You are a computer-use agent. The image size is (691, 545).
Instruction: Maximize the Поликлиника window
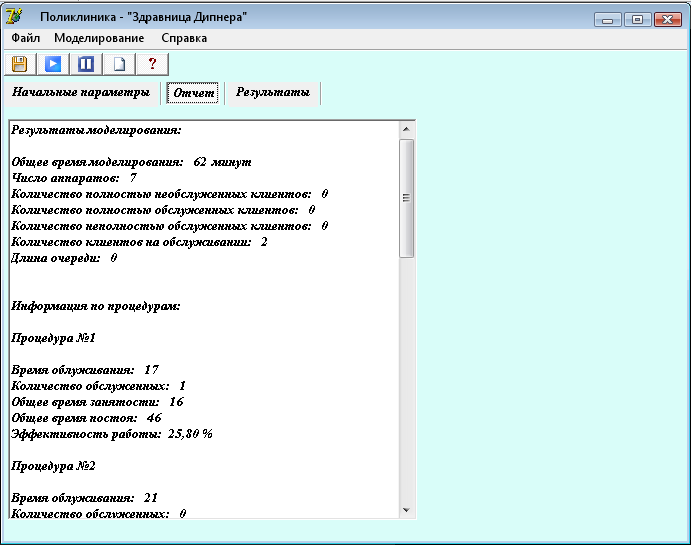point(637,20)
